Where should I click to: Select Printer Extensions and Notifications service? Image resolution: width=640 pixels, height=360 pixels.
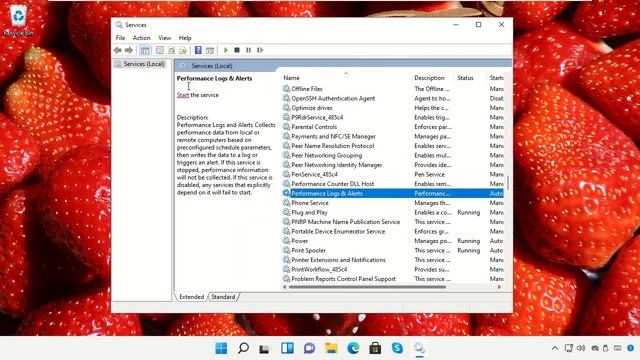[x=393, y=260]
